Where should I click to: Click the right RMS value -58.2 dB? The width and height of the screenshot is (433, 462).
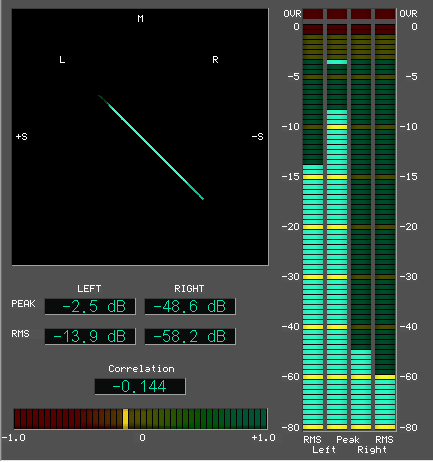point(190,336)
